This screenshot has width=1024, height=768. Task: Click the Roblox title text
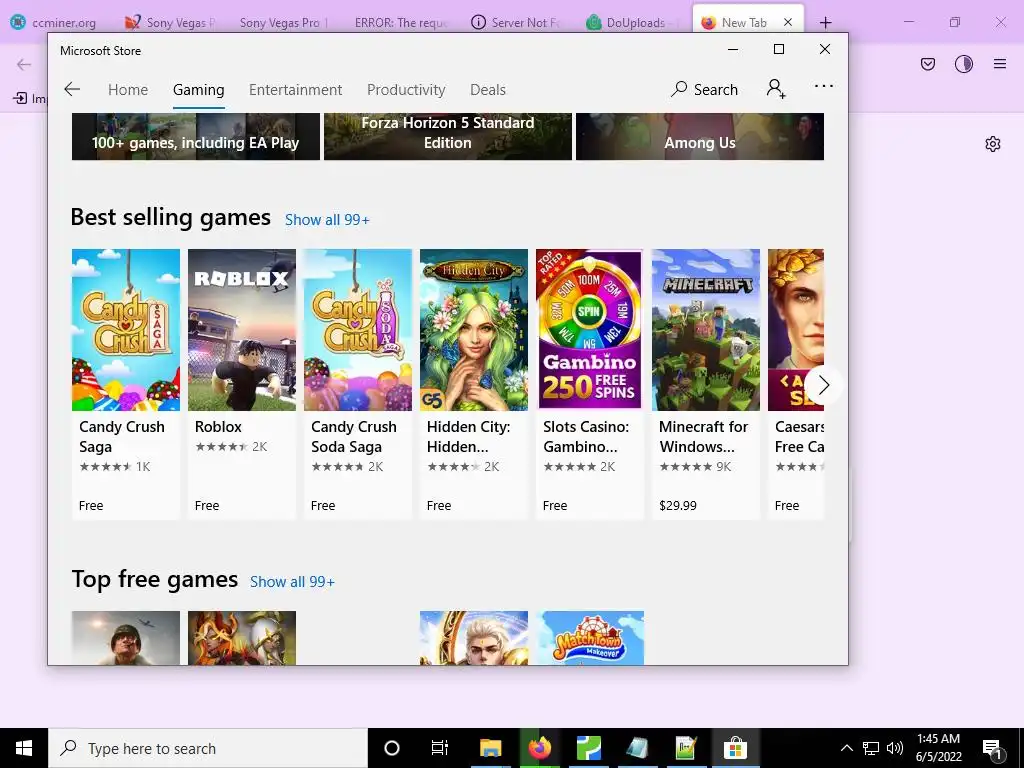pyautogui.click(x=218, y=427)
